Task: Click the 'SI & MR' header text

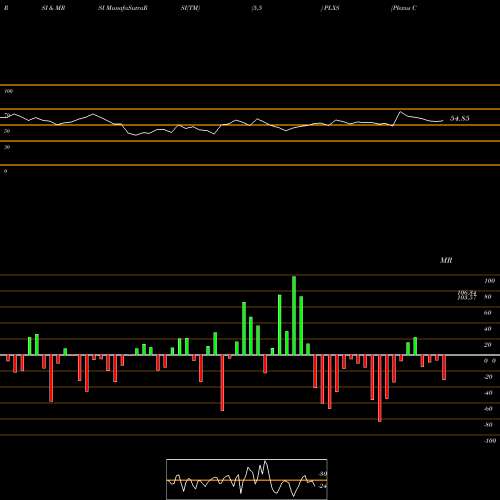Action: (53, 8)
